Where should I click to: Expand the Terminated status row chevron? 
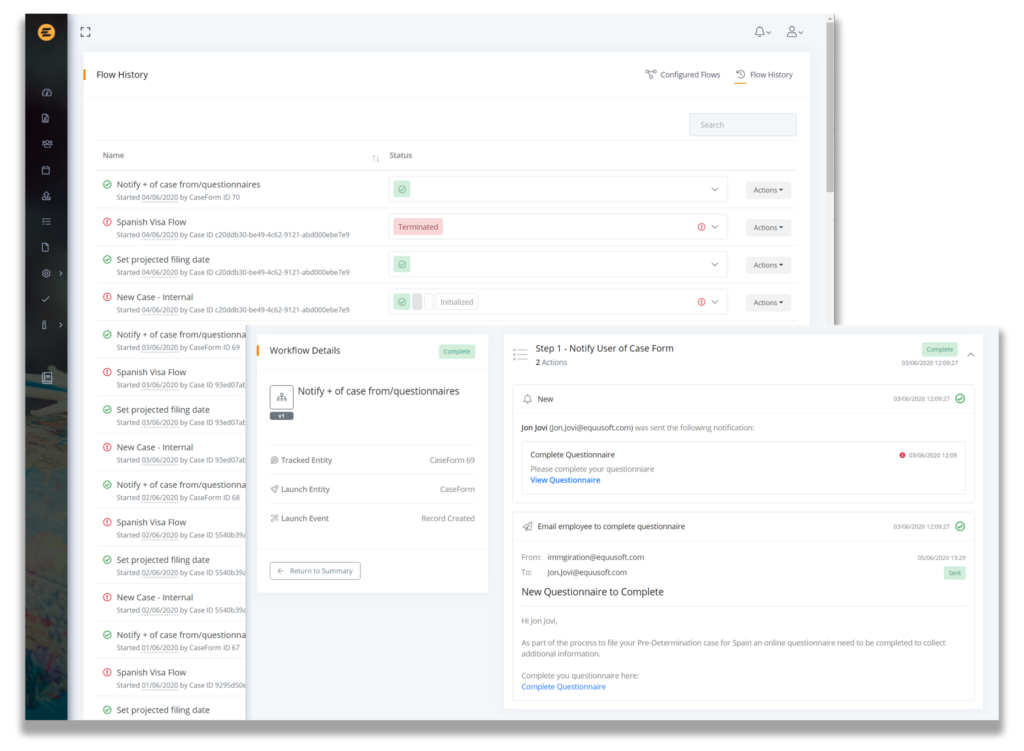click(x=715, y=227)
